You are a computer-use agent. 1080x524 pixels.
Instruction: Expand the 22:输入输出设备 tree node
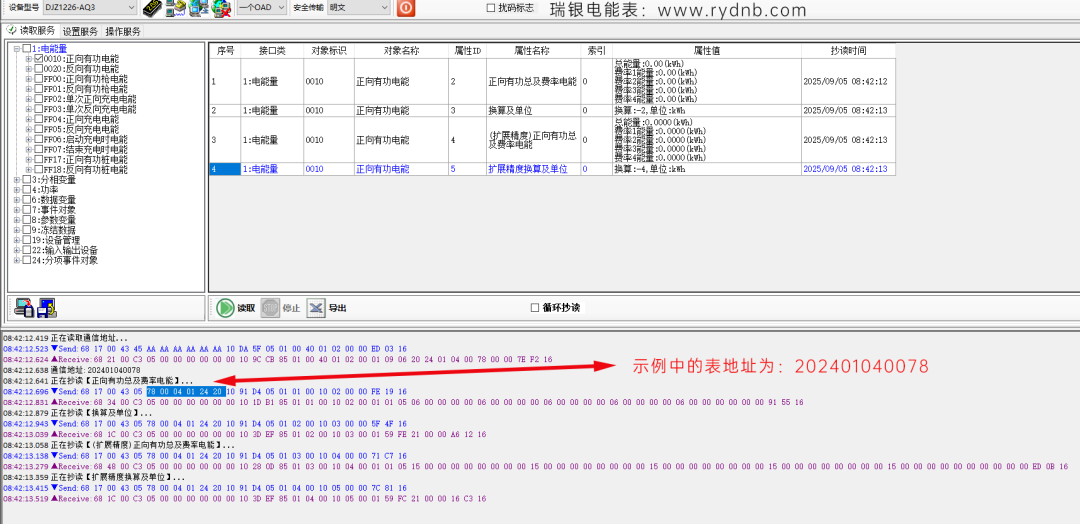coord(17,250)
